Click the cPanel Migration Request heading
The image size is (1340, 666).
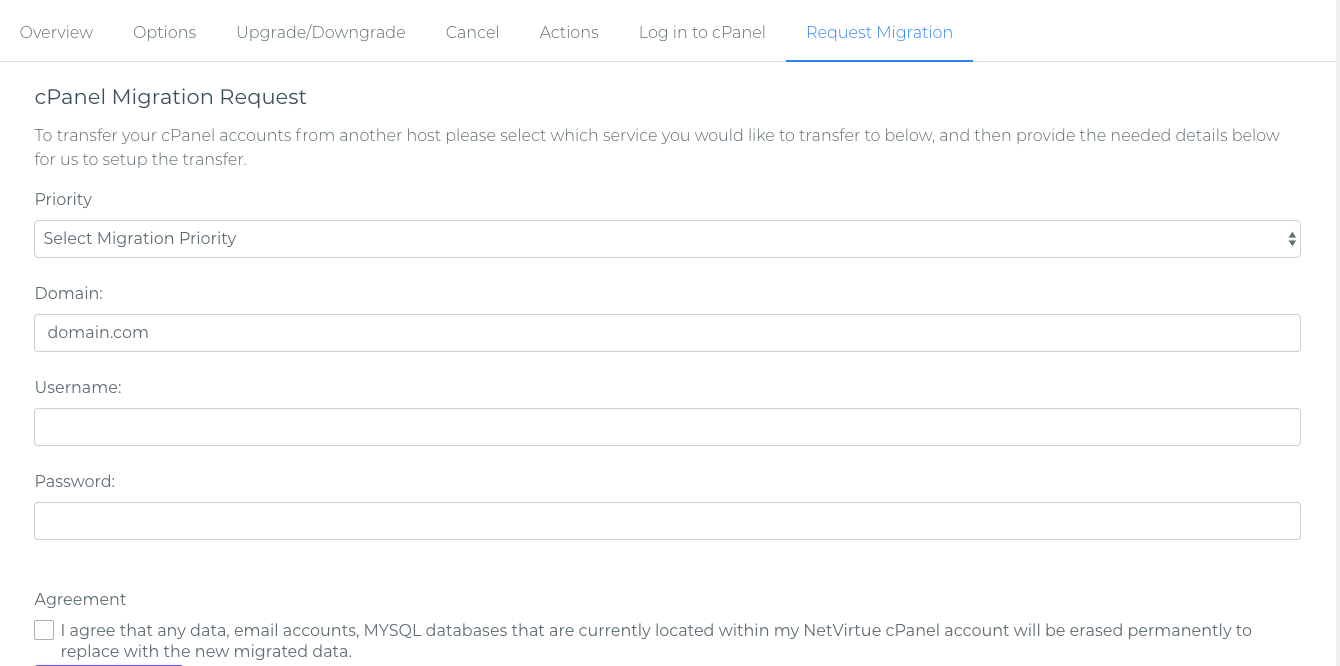click(171, 97)
